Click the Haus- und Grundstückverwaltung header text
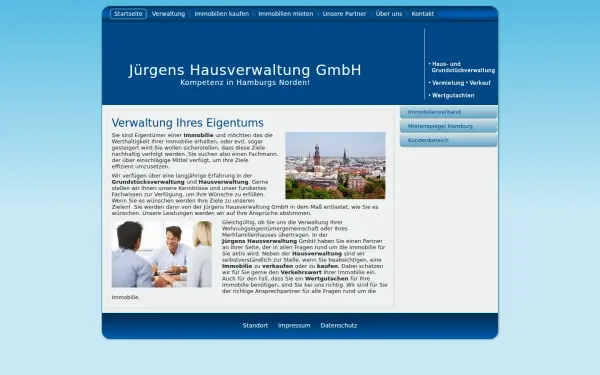This screenshot has width=600, height=375. tap(462, 67)
